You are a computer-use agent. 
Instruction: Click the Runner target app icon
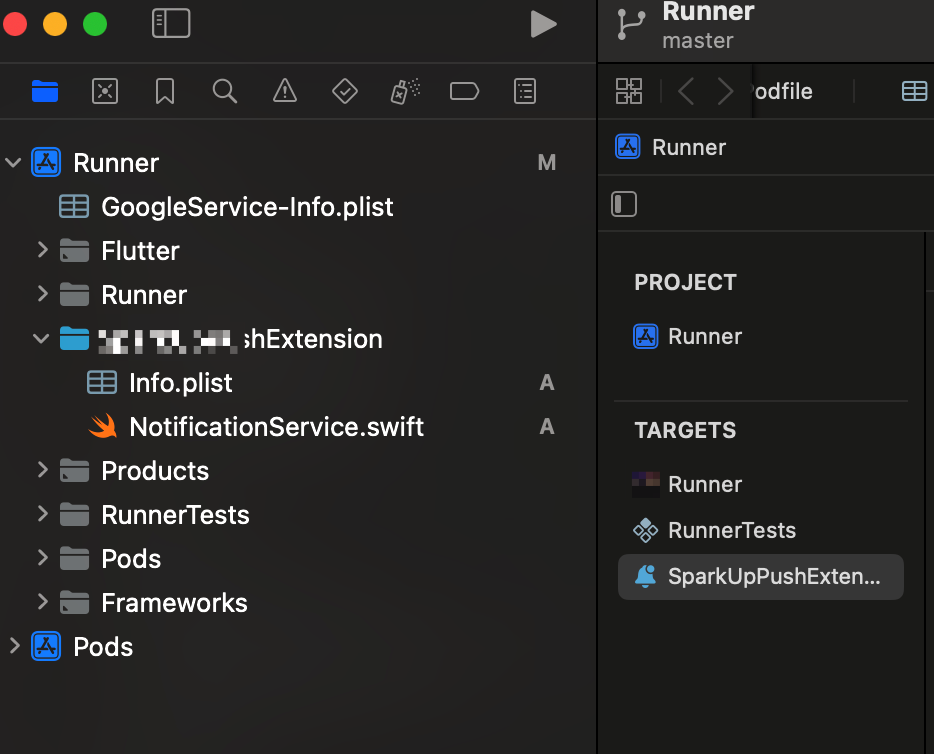click(646, 484)
